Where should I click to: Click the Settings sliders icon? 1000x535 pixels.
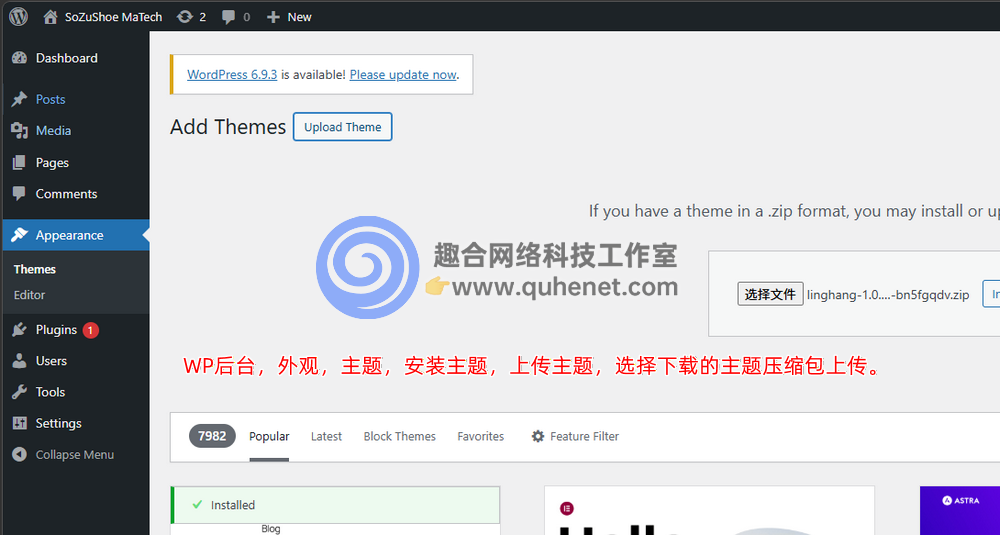click(20, 423)
